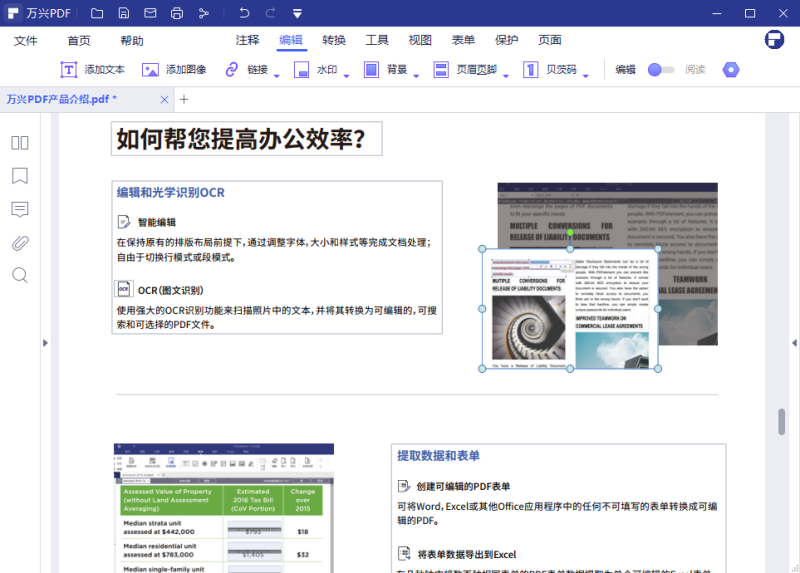The image size is (800, 573).
Task: Click the 将表单数据导出到Excel text
Action: (467, 555)
